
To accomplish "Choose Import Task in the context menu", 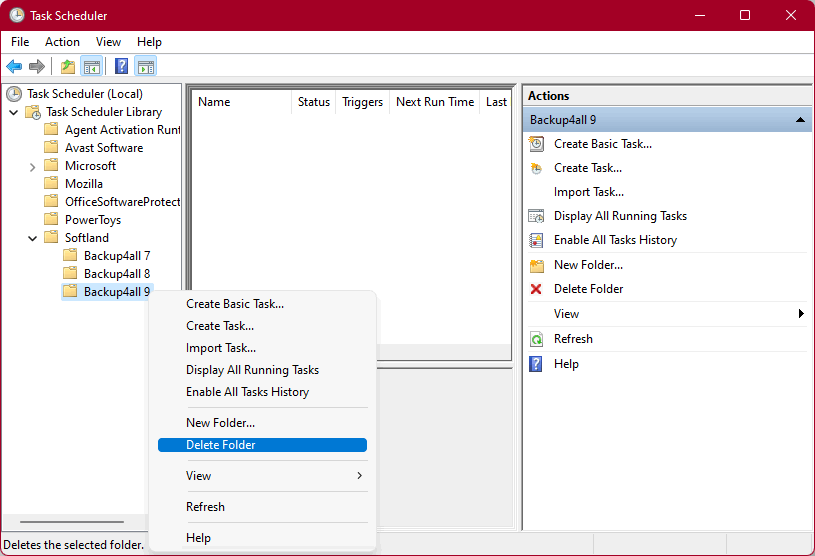I will (262, 348).
